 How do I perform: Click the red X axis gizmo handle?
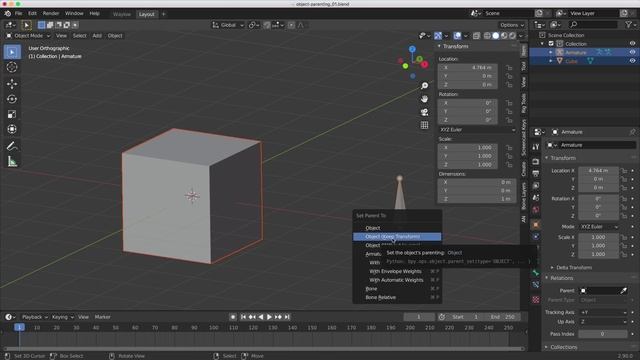(x=424, y=64)
